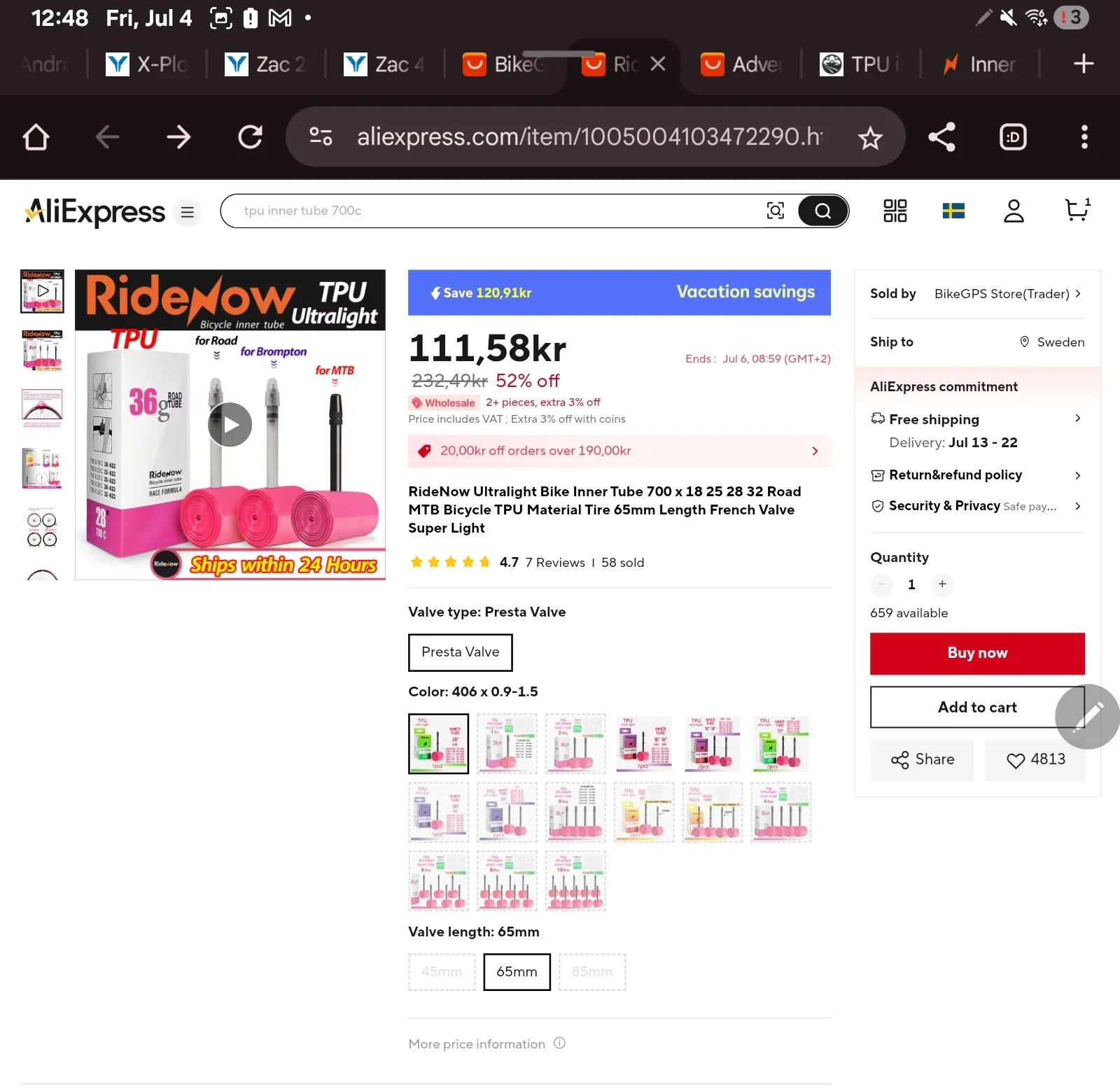1120x1089 pixels.
Task: Open the account profile icon
Action: tap(1014, 211)
